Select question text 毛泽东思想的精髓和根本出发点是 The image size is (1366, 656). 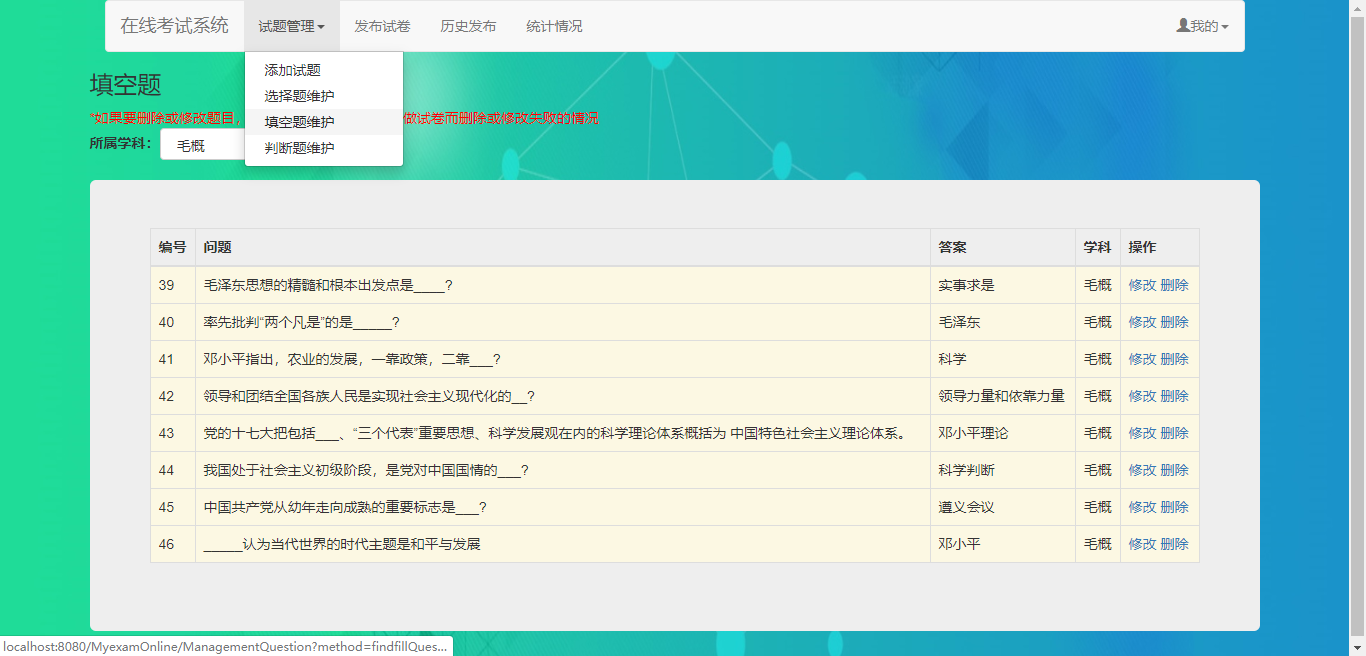click(x=308, y=285)
